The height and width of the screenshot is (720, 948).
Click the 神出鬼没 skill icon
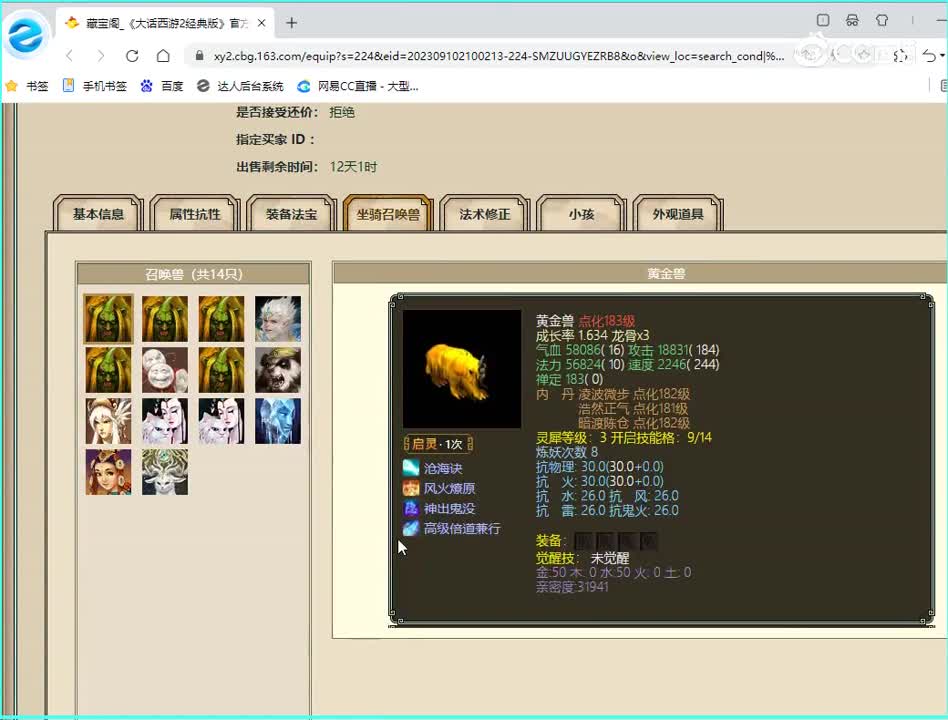pyautogui.click(x=411, y=508)
